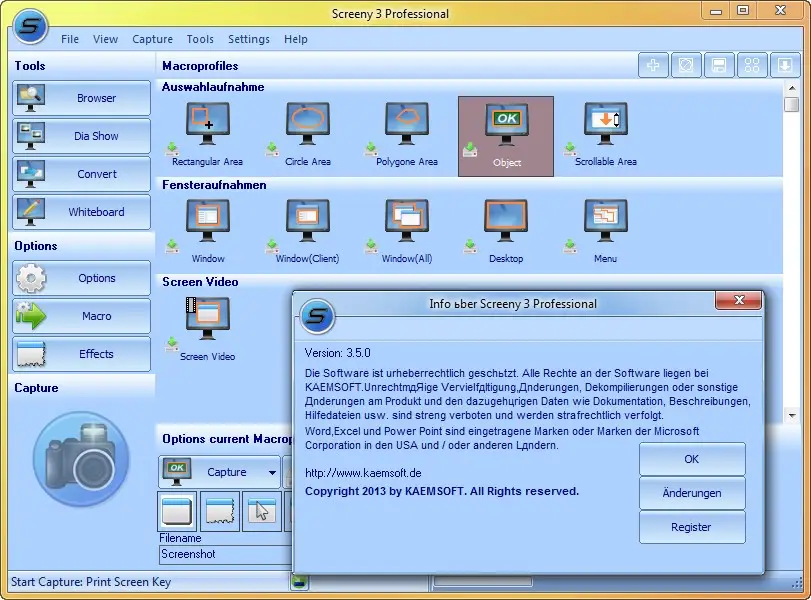Open the Convert tool
Viewport: 811px width, 600px height.
point(82,174)
